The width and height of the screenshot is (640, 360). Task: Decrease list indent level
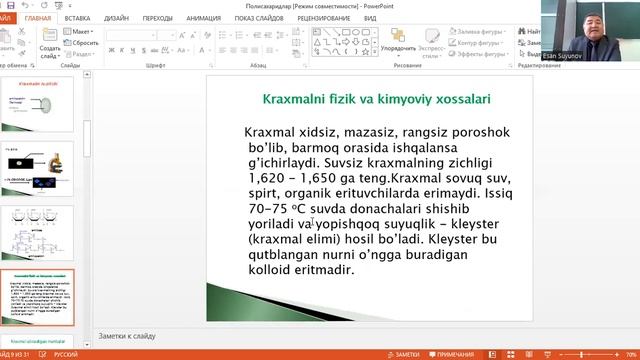[257, 36]
